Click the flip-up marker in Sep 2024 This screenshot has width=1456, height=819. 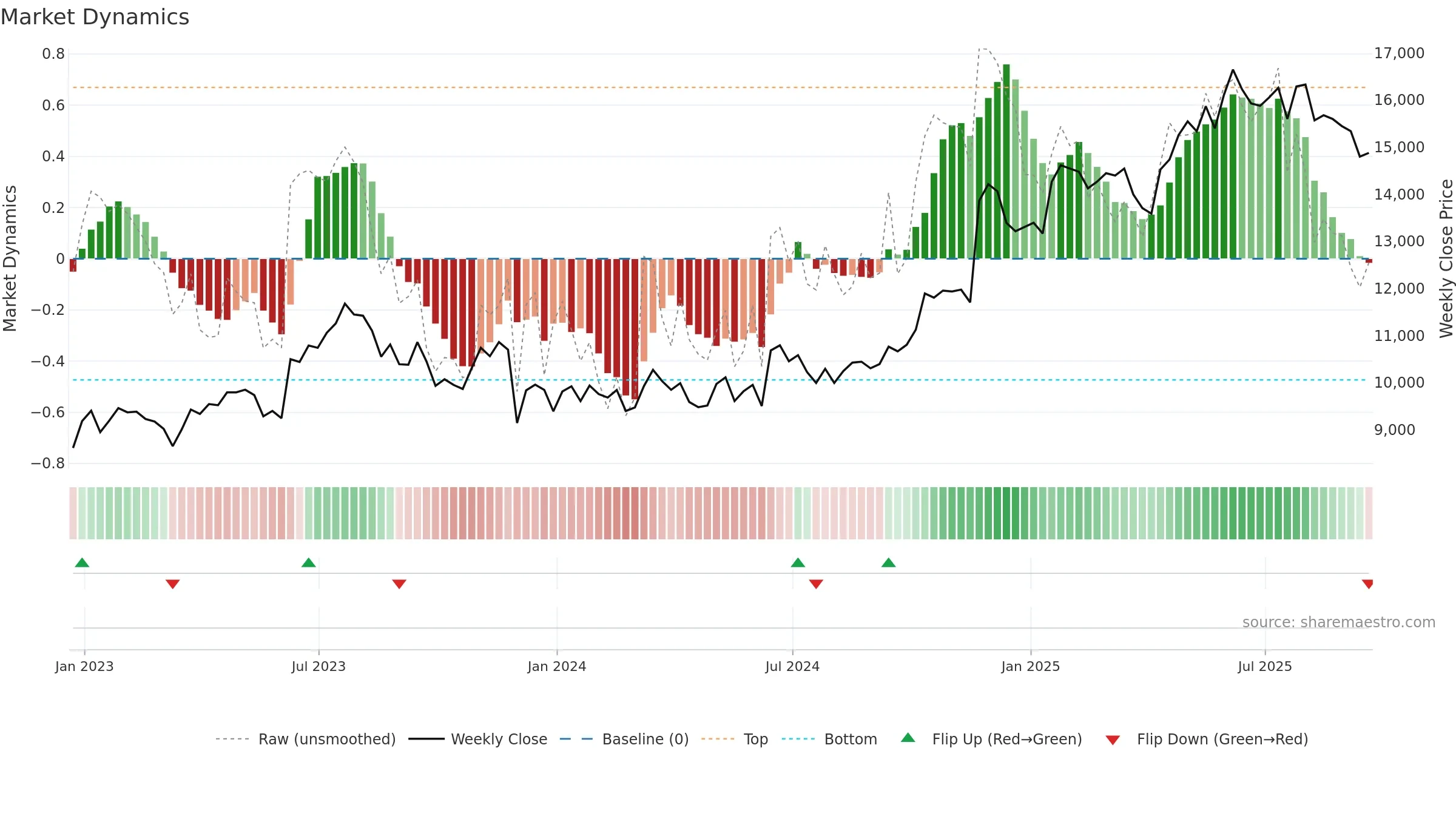[x=888, y=562]
